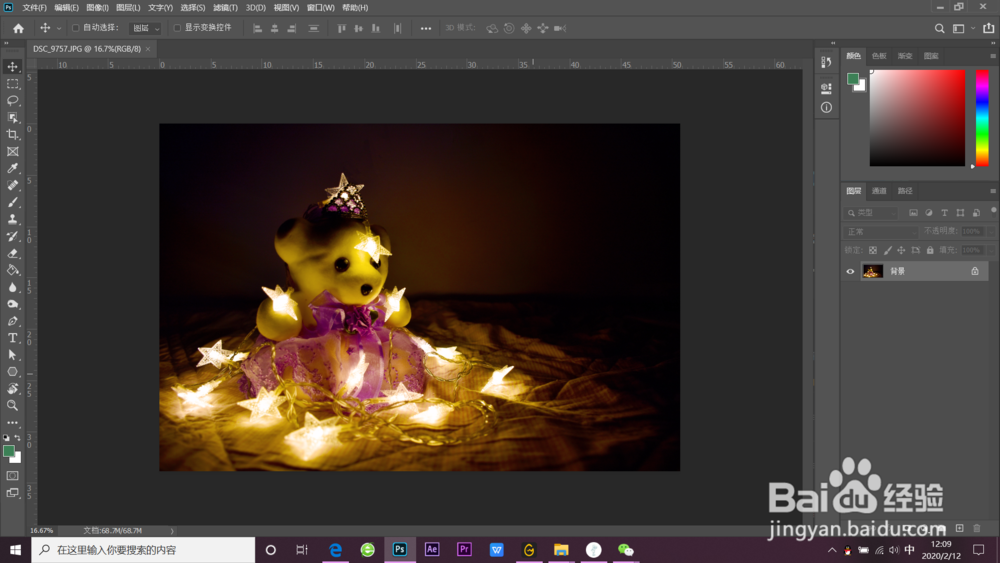Toggle the shape layer filter icon

point(960,213)
